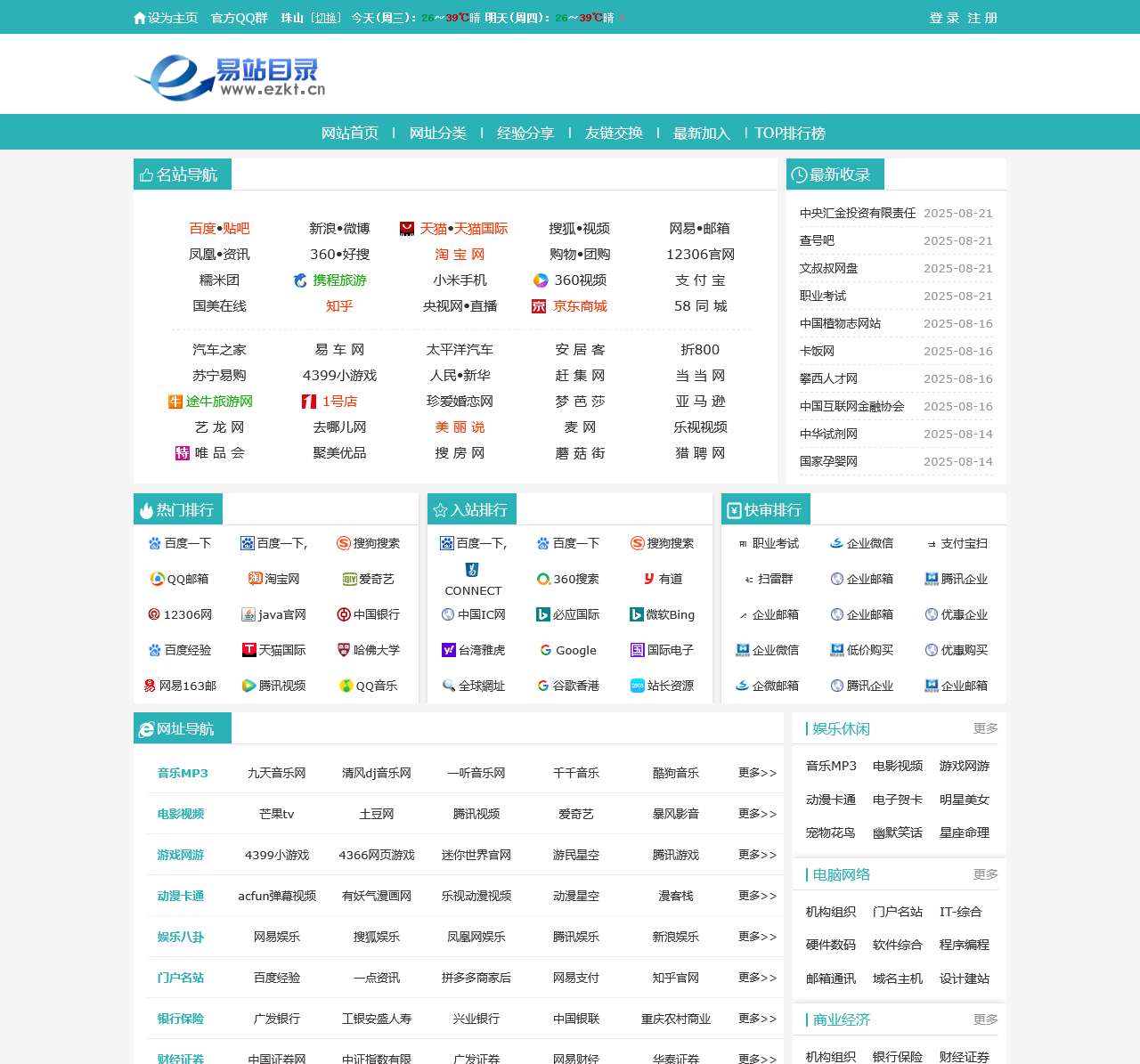This screenshot has height=1064, width=1140.
Task: Click the QQ邮箱 icon in 热门排行
Action: coord(158,579)
